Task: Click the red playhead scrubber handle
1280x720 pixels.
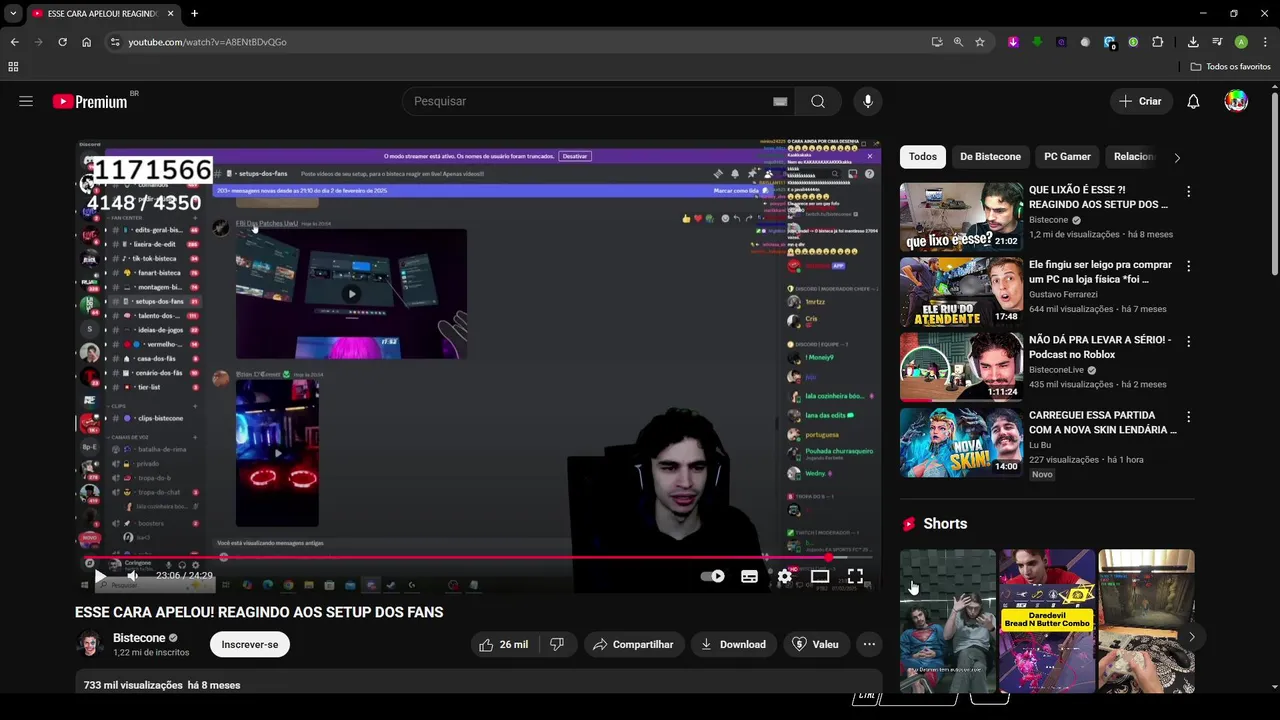Action: (829, 557)
